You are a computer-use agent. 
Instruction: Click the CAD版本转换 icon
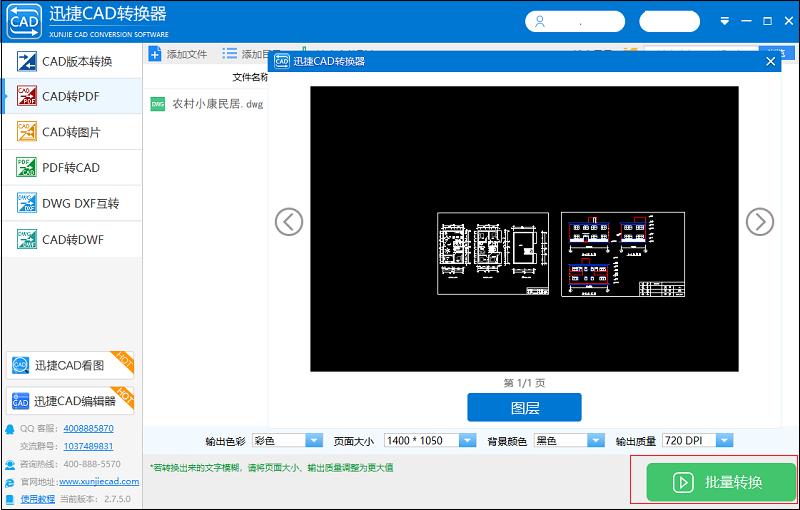(x=27, y=61)
